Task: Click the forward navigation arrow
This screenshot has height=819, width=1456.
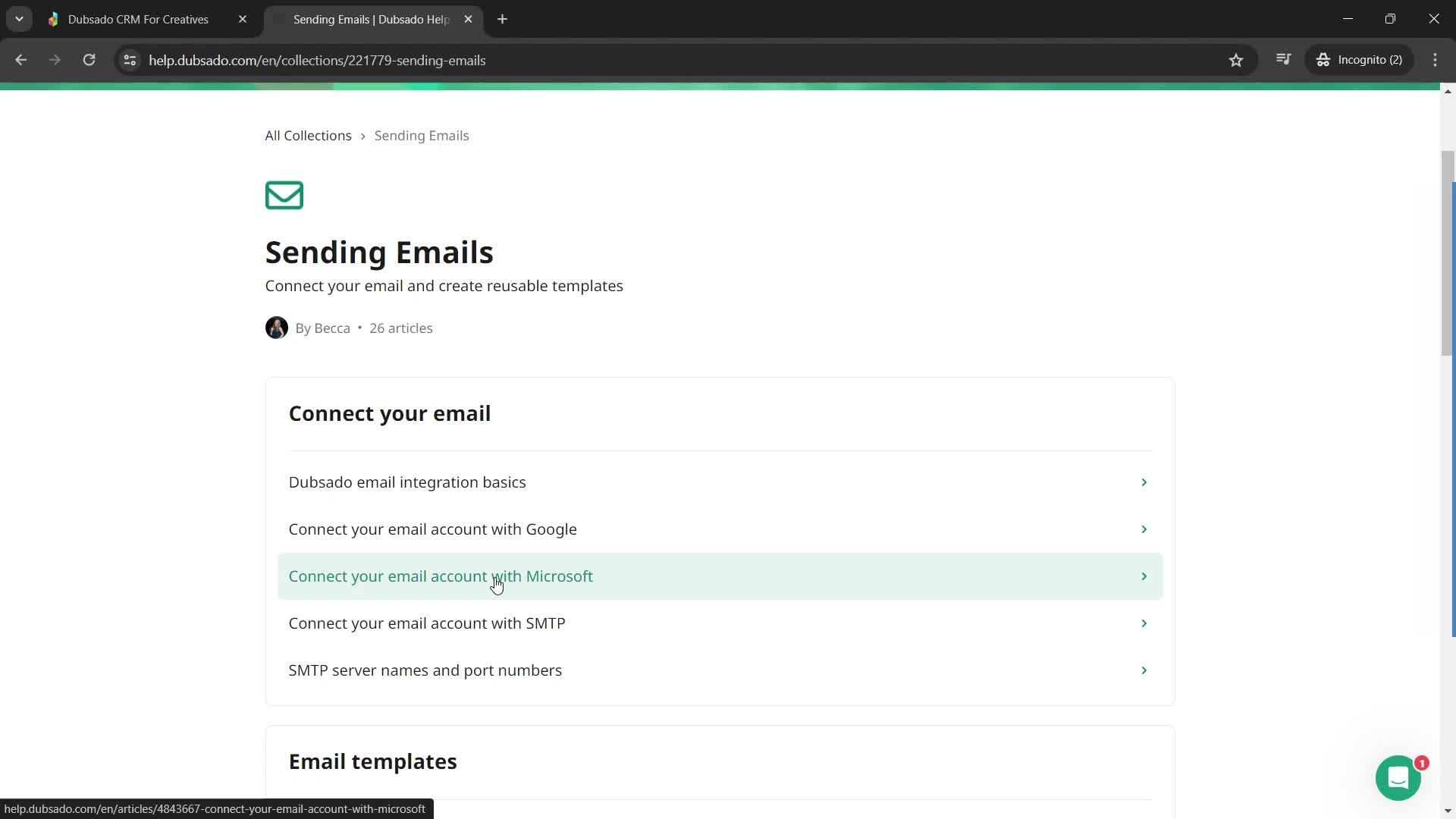Action: 55,60
